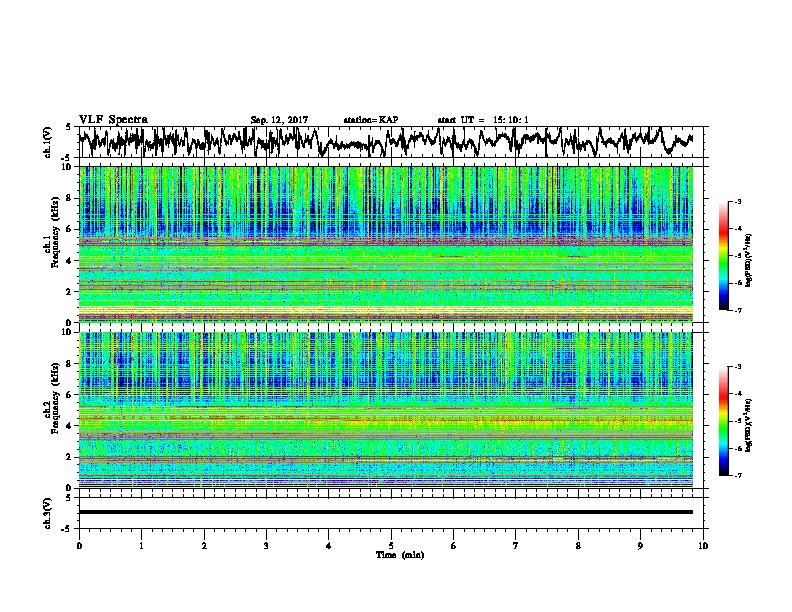Click the ch.2 colorbar log(PSD) label
The width and height of the screenshot is (792, 612).
point(749,424)
